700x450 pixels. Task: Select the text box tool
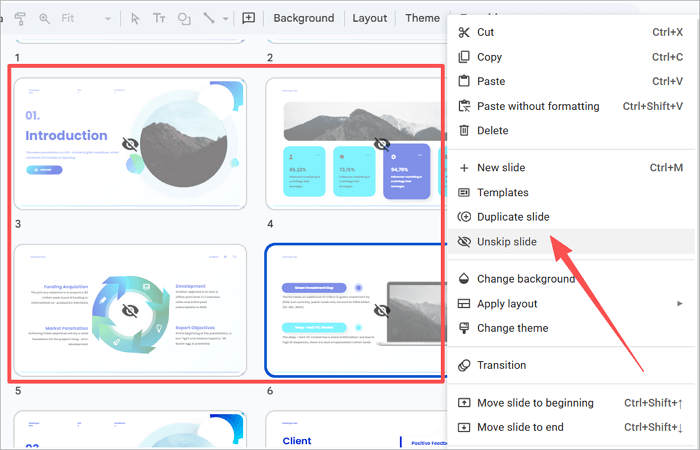tap(159, 18)
